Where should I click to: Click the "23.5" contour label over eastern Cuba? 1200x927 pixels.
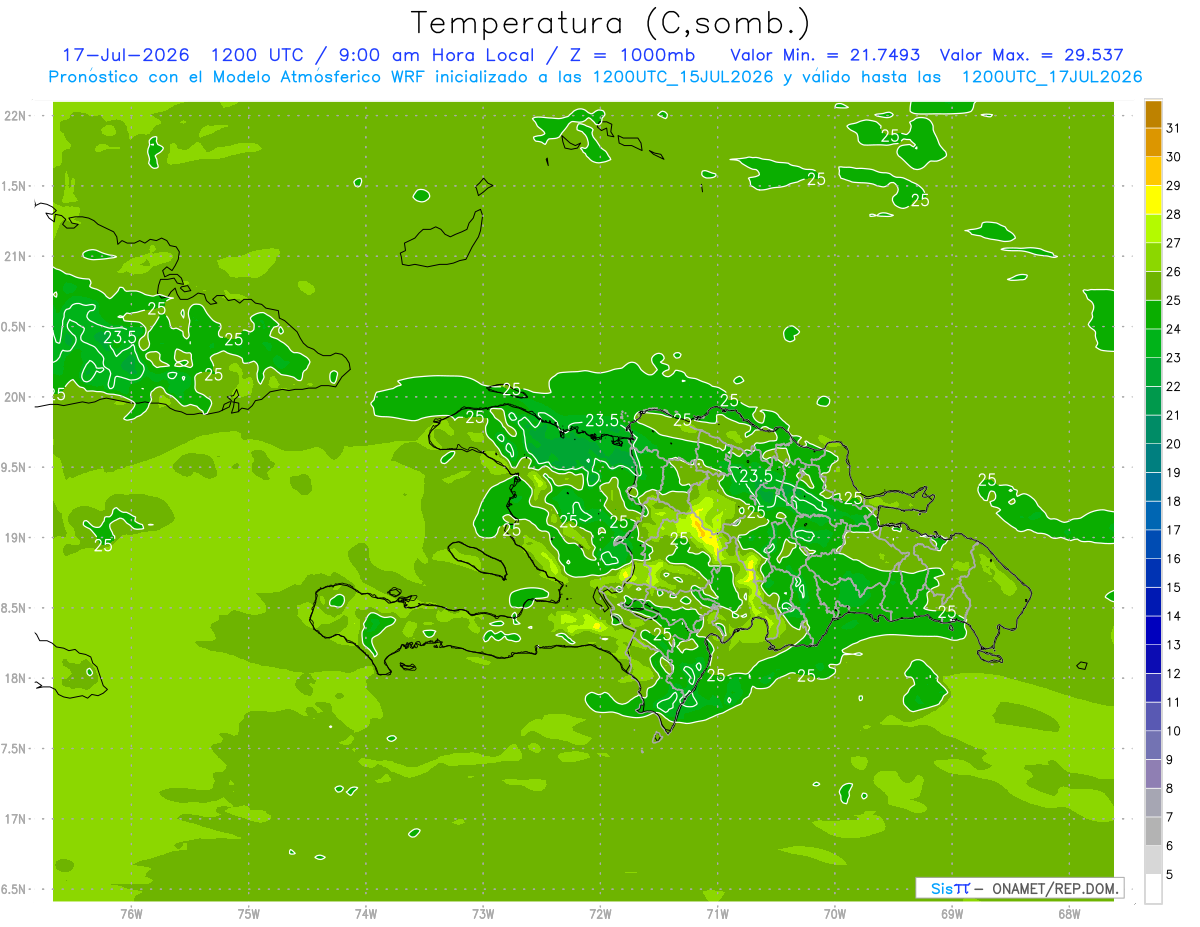point(120,337)
